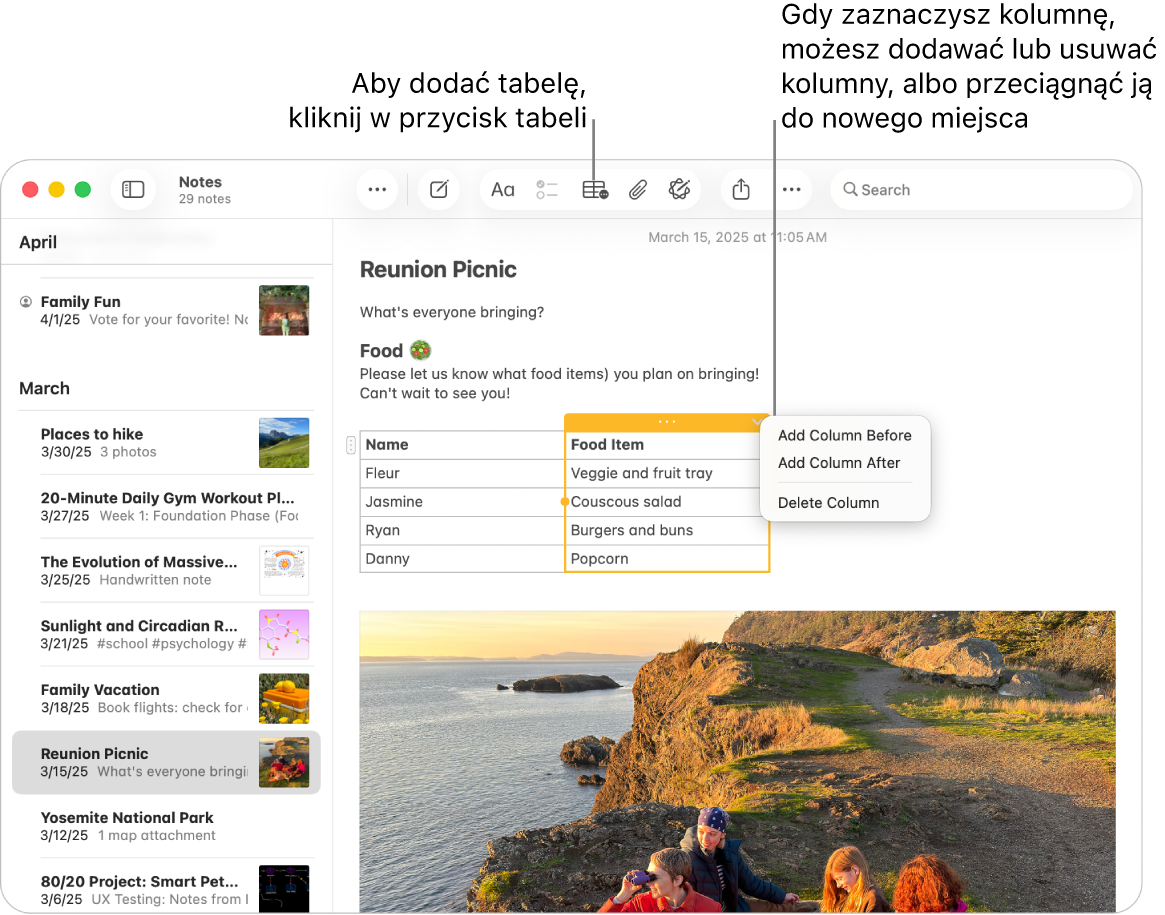Open the paperclip attachment menu
Screen dimensions: 1165x915
(637, 190)
